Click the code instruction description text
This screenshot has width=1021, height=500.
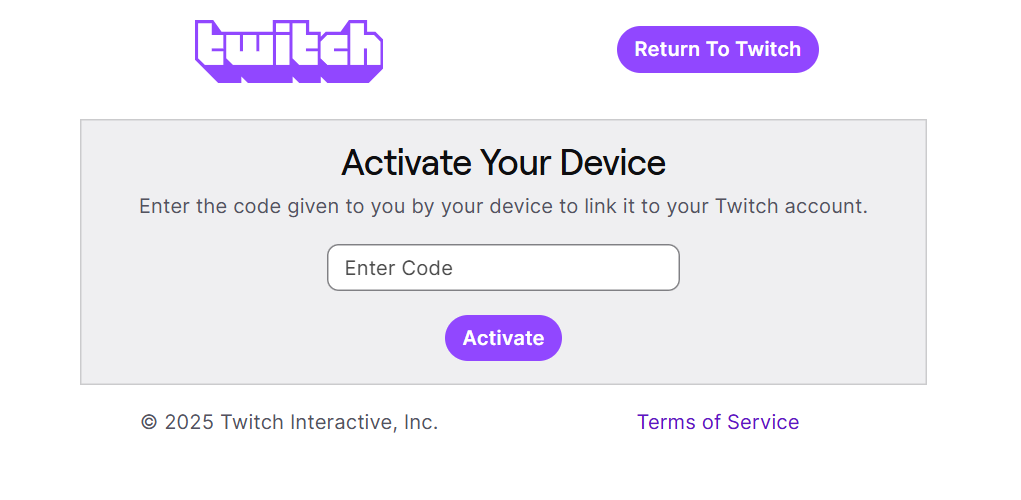[x=503, y=207]
